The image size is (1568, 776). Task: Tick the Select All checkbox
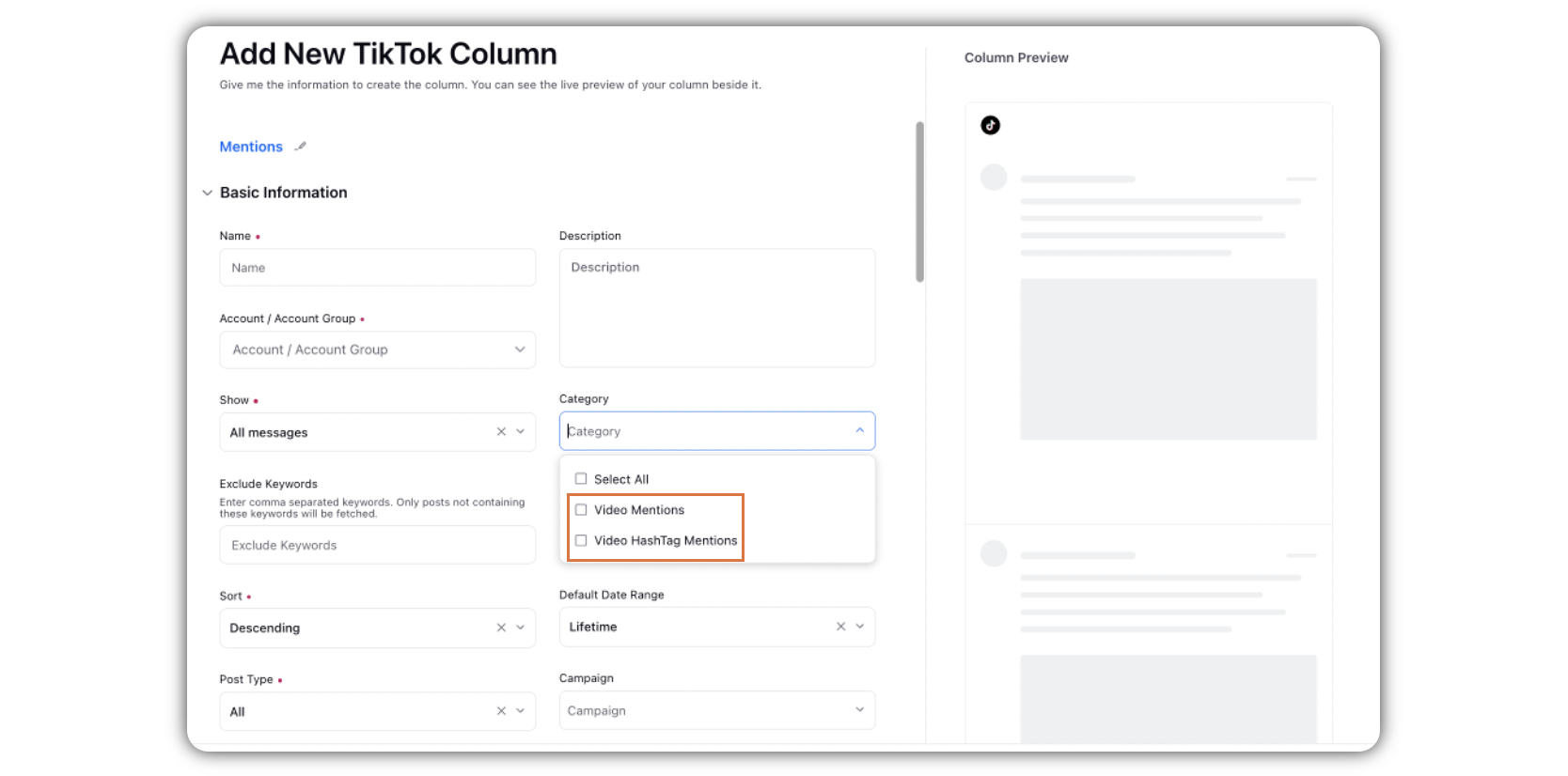(581, 479)
